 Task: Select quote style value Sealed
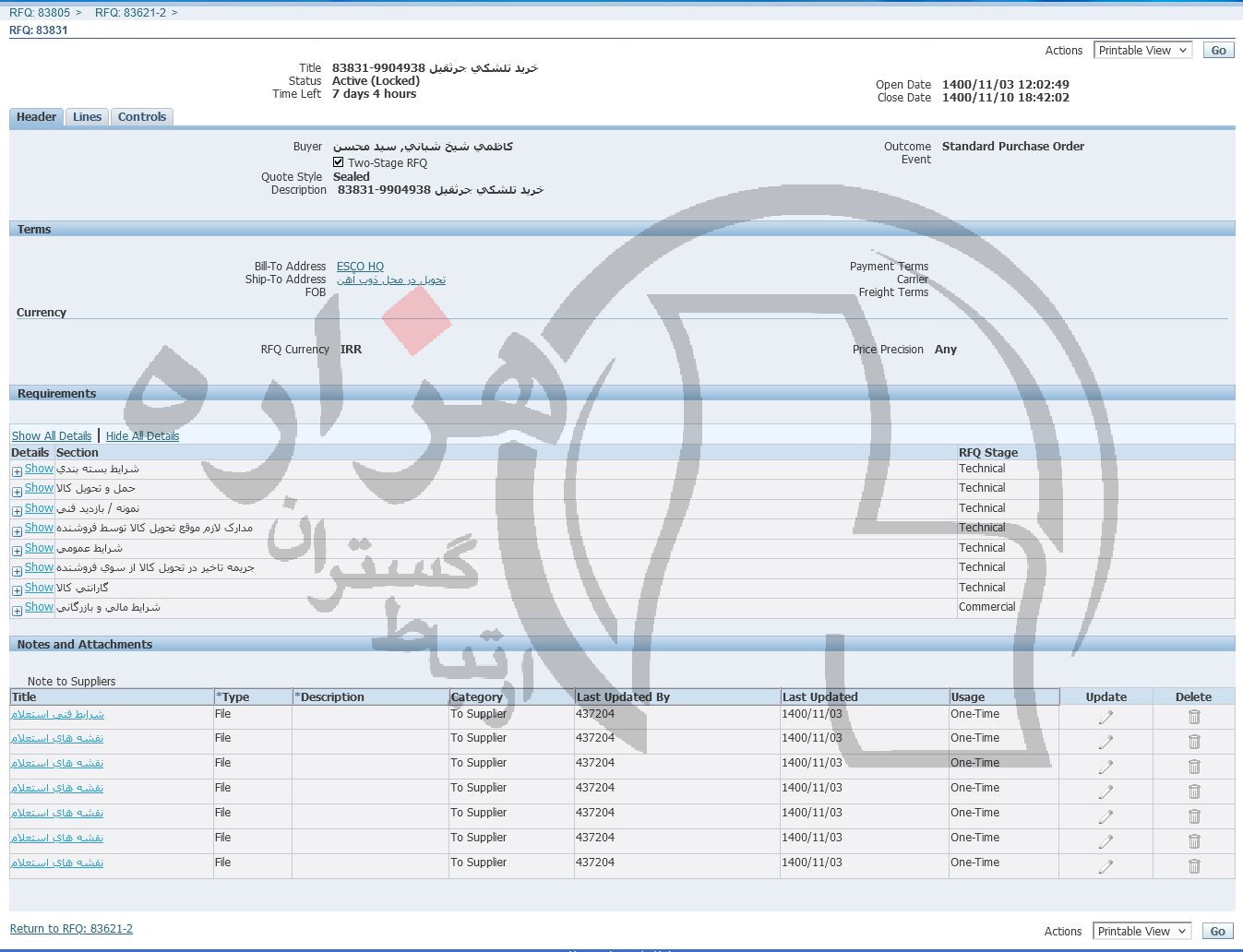[x=351, y=177]
